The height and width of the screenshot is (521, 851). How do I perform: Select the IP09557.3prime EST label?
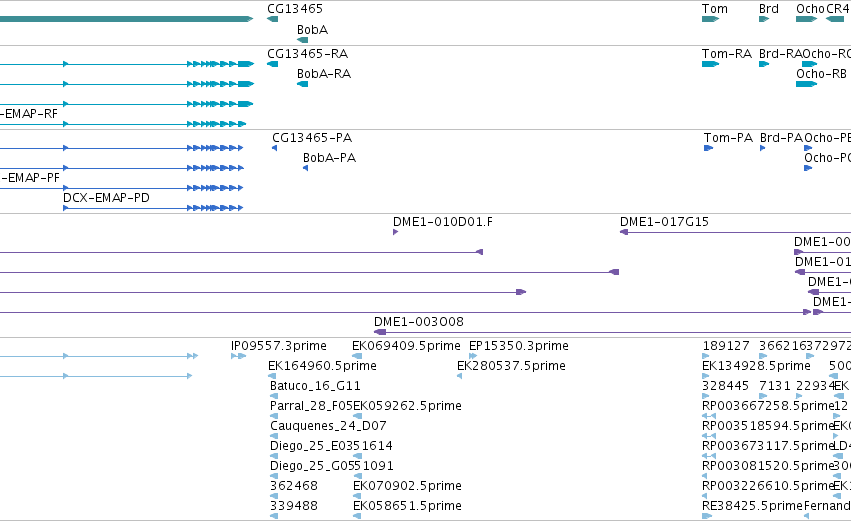[x=279, y=346]
